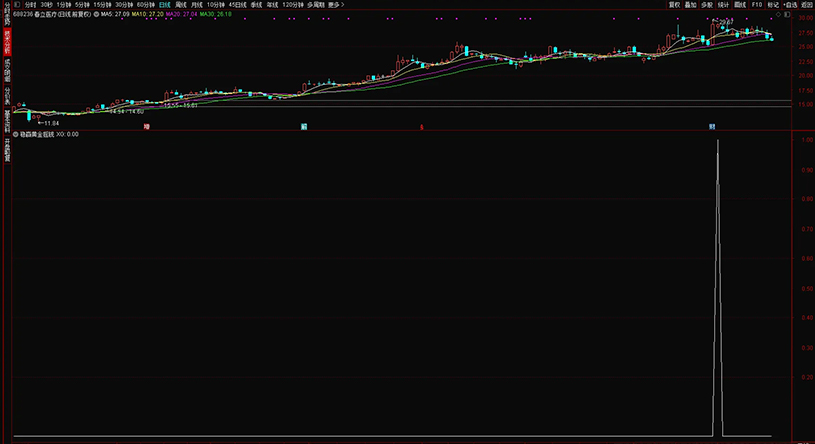This screenshot has height=444, width=815.
Task: Open the 多周期 multi-period view
Action: point(316,5)
